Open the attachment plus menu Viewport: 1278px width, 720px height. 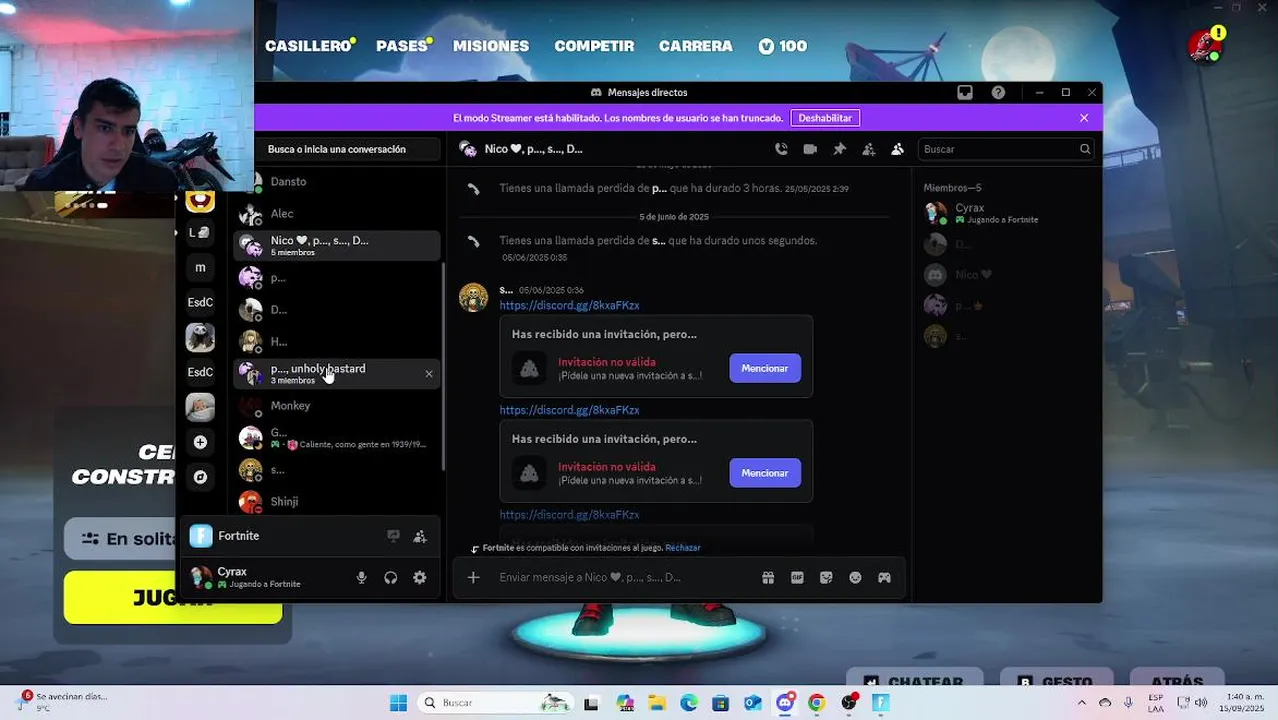(474, 577)
